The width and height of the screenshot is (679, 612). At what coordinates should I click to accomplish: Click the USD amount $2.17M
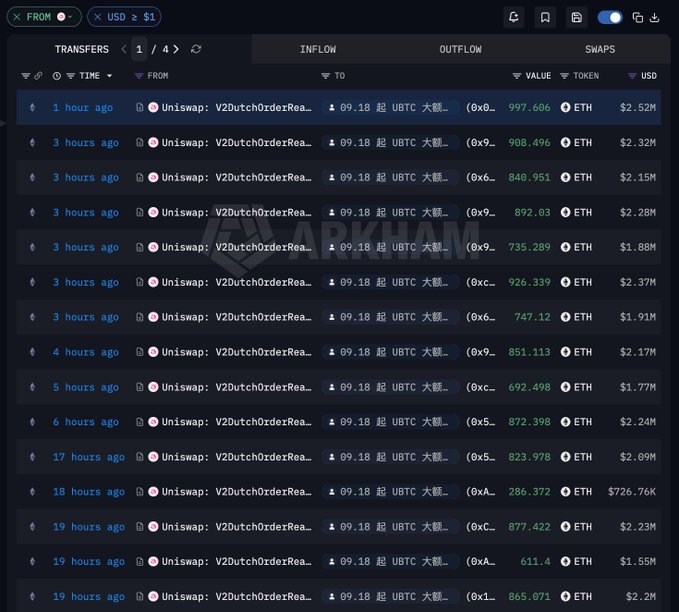point(637,352)
